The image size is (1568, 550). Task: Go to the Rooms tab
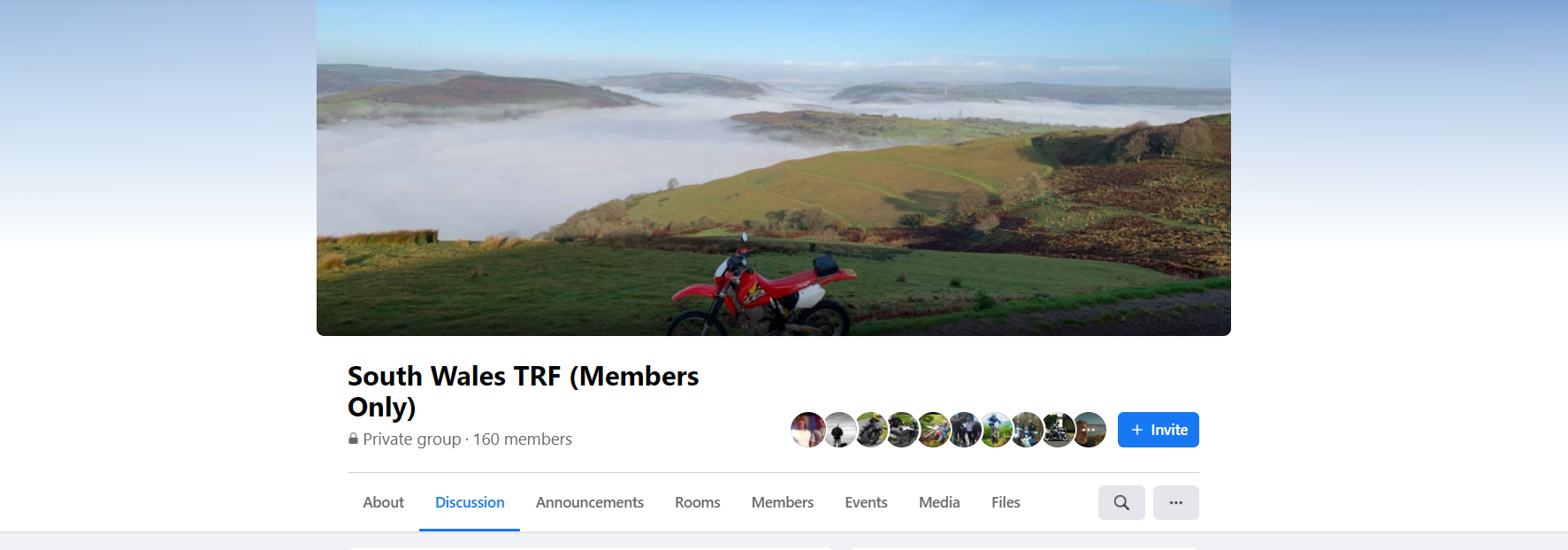tap(698, 502)
